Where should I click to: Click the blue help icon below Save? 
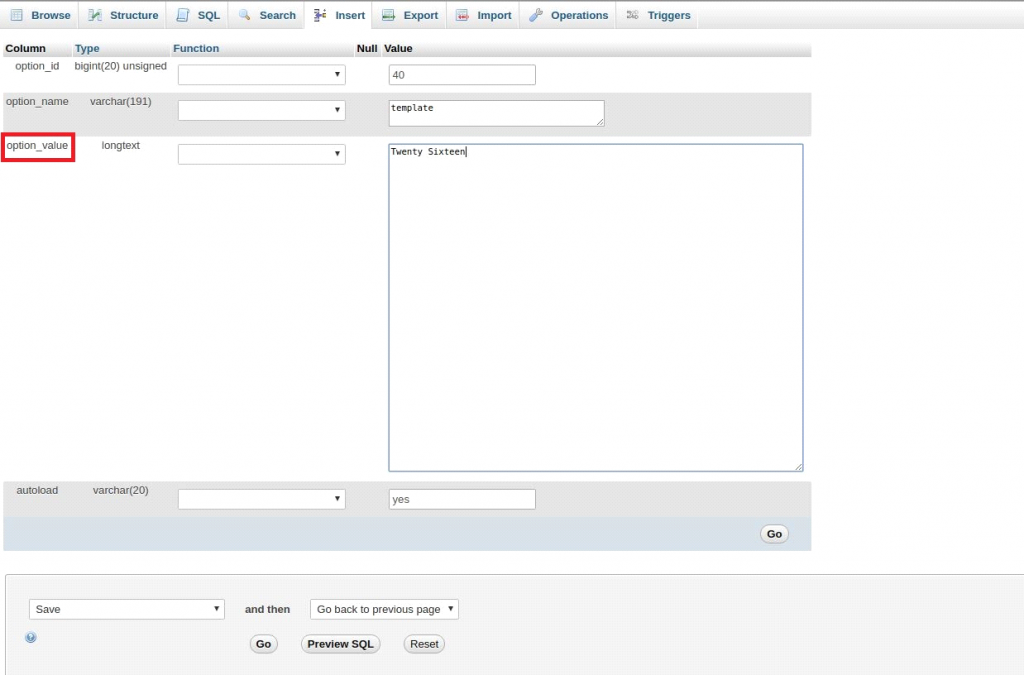(31, 637)
